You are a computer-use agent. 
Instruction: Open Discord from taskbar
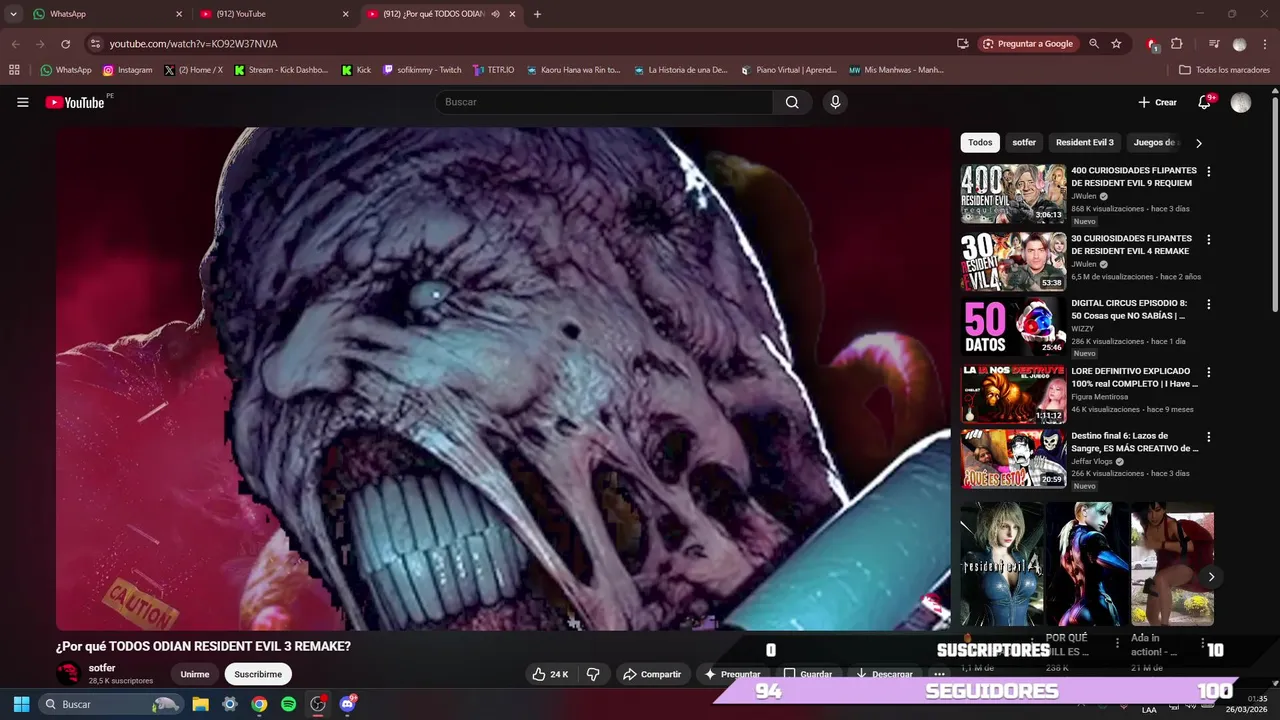click(348, 704)
